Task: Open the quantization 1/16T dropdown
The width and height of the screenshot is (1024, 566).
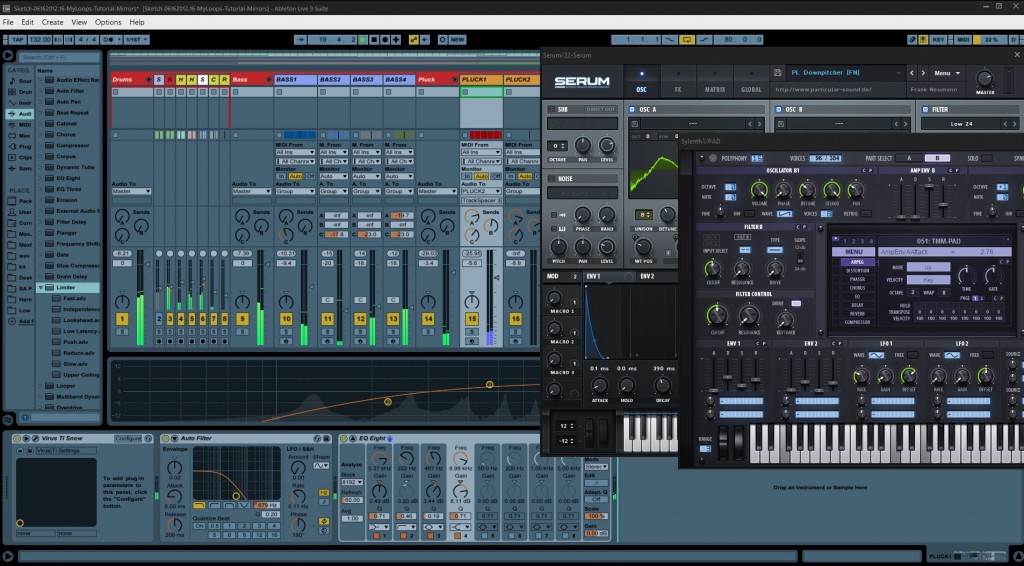Action: 136,40
